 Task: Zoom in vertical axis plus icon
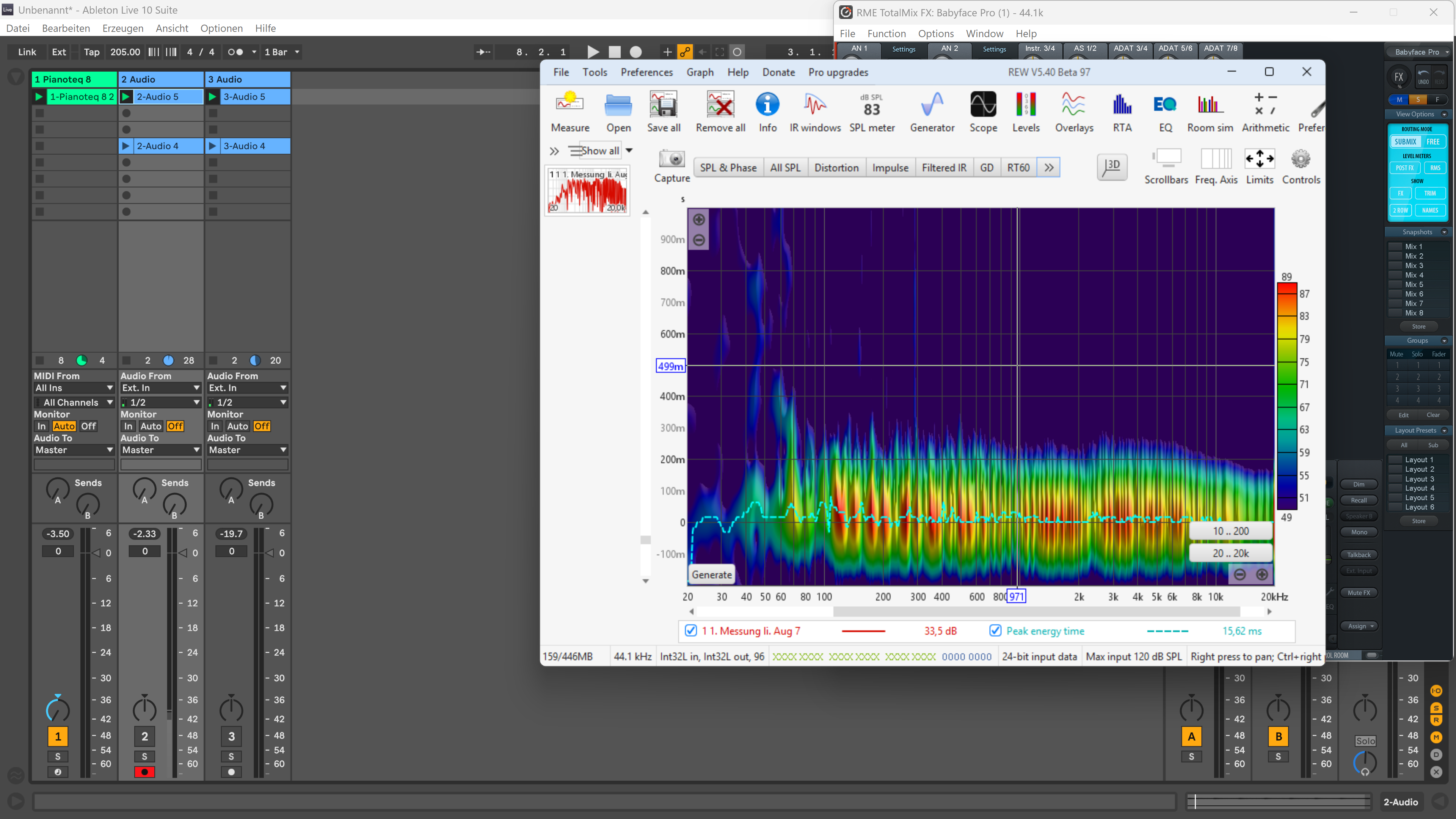coord(698,219)
